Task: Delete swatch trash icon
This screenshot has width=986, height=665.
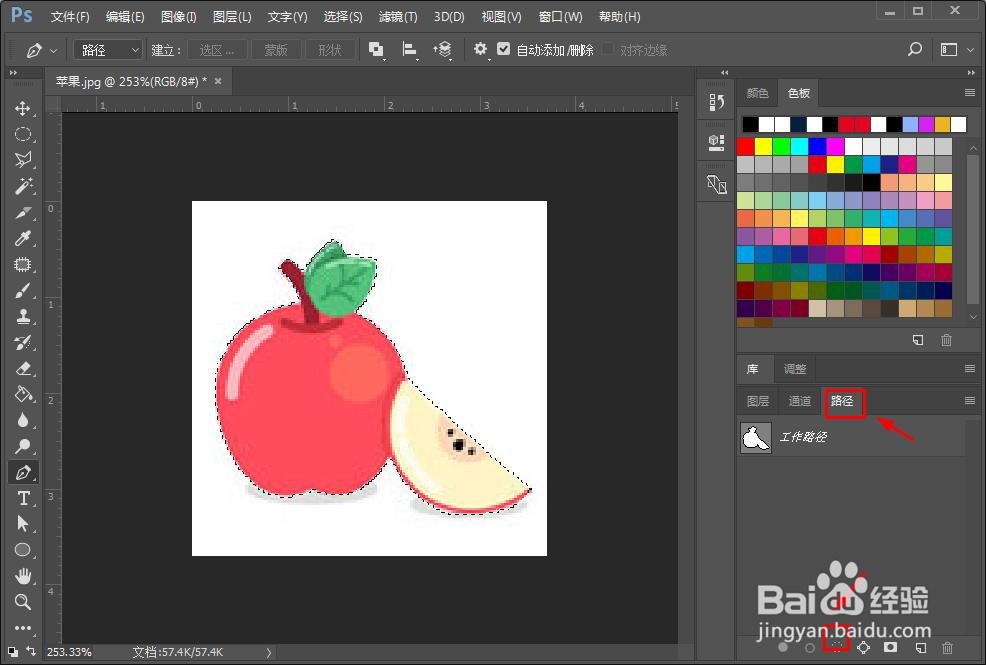Action: (946, 340)
